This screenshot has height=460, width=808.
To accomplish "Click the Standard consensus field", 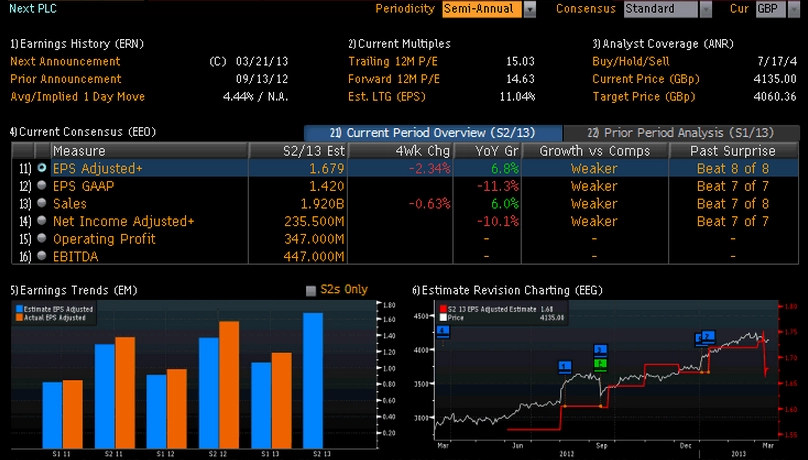I will click(x=661, y=9).
